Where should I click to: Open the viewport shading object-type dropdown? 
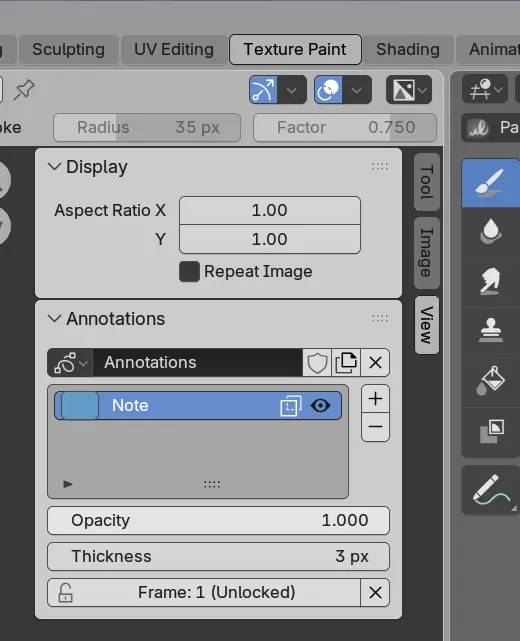click(x=485, y=89)
